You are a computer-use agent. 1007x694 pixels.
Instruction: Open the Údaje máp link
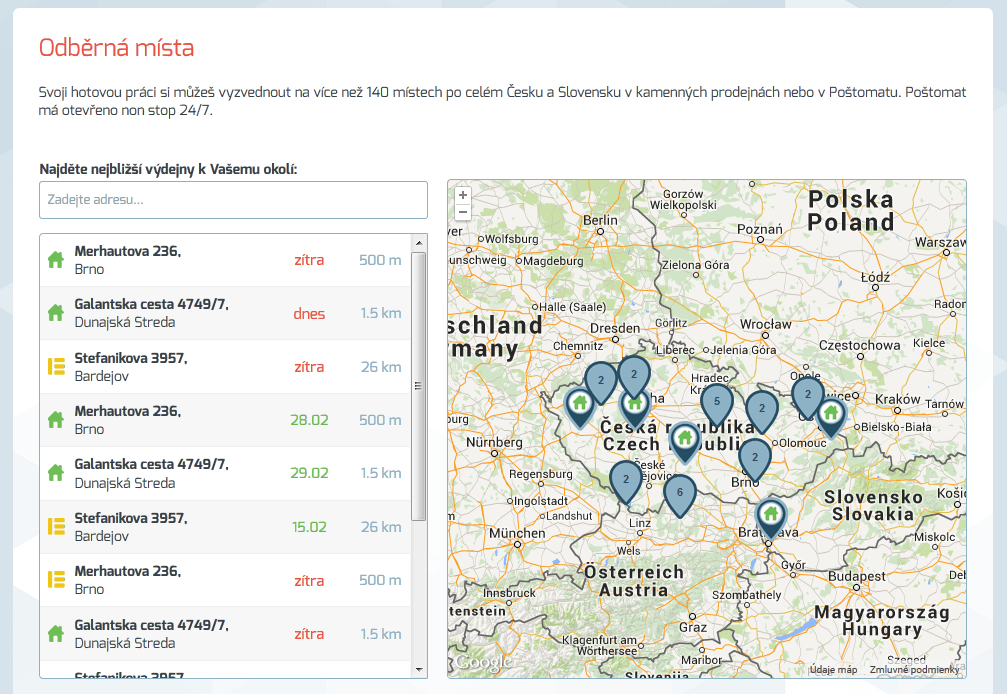pyautogui.click(x=834, y=670)
